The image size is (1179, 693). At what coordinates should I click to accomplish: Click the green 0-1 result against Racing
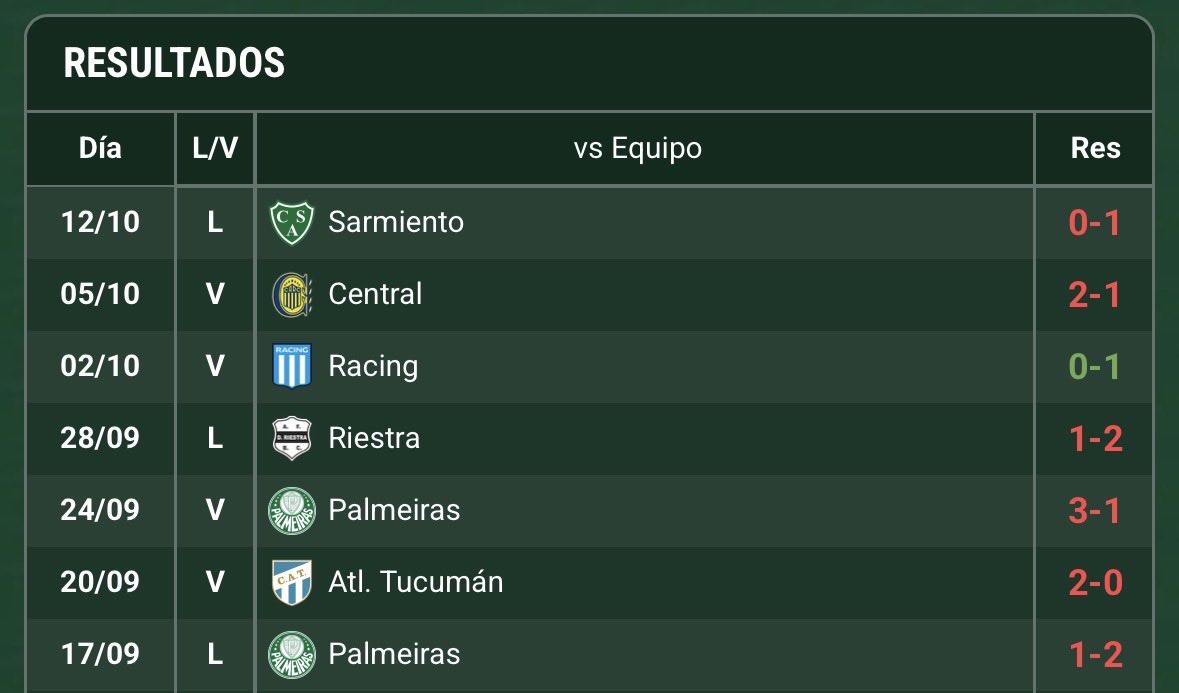click(1095, 366)
